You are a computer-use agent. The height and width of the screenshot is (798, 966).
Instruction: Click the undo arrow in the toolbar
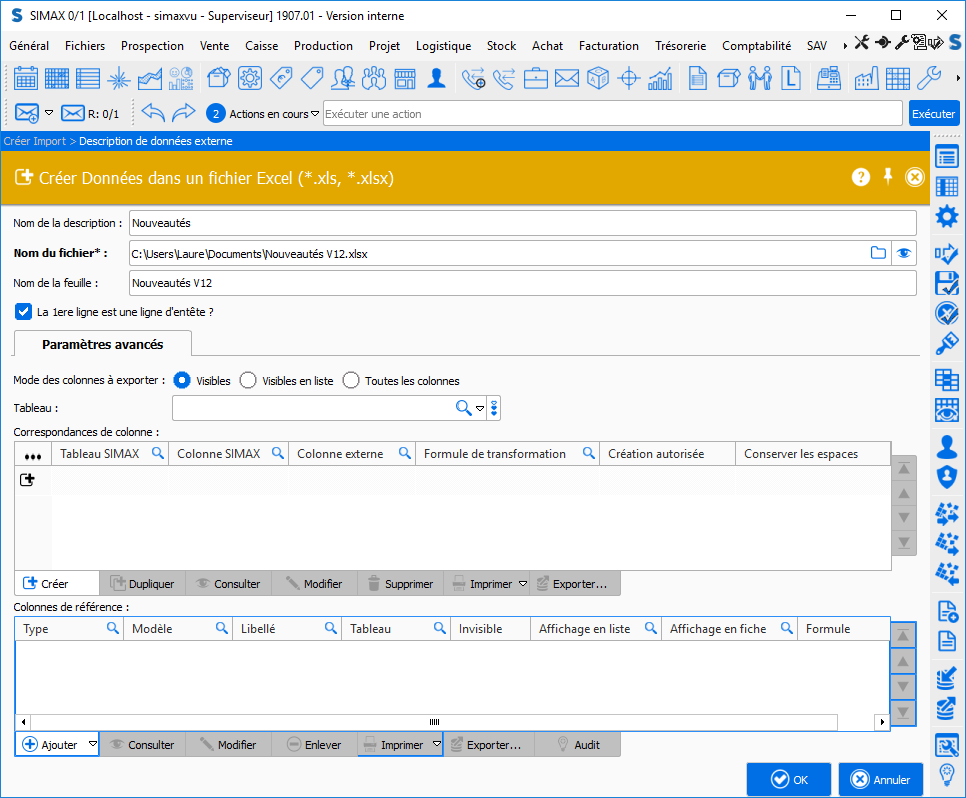pyautogui.click(x=153, y=113)
